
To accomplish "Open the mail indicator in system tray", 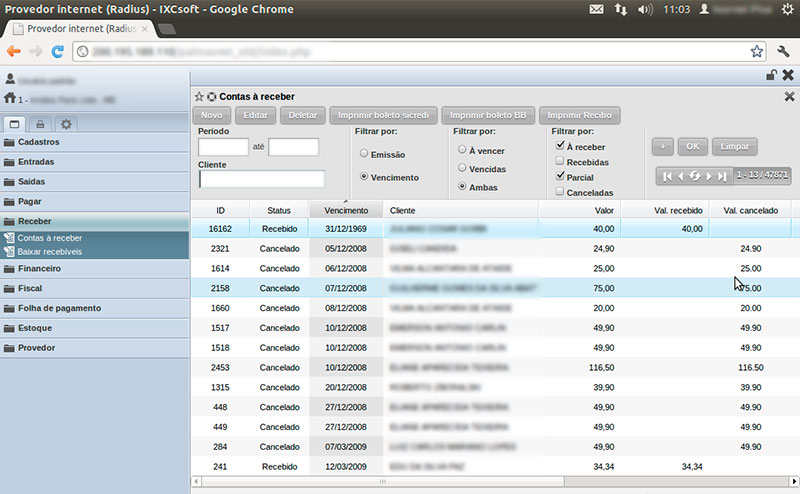I will tap(596, 9).
